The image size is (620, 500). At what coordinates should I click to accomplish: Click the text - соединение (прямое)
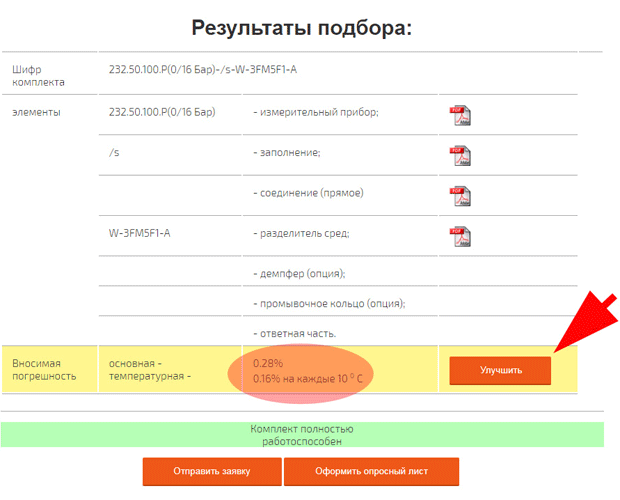point(308,193)
